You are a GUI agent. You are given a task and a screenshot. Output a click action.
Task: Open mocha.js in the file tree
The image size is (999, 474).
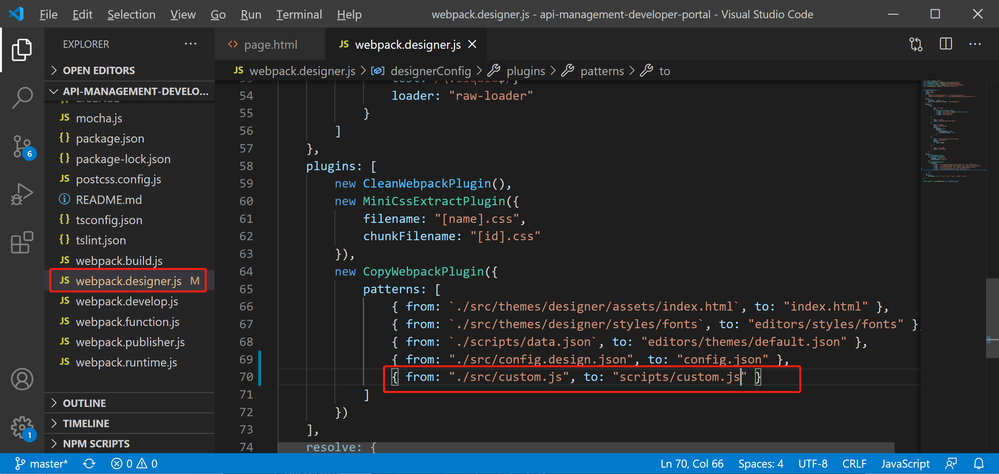click(x=130, y=118)
